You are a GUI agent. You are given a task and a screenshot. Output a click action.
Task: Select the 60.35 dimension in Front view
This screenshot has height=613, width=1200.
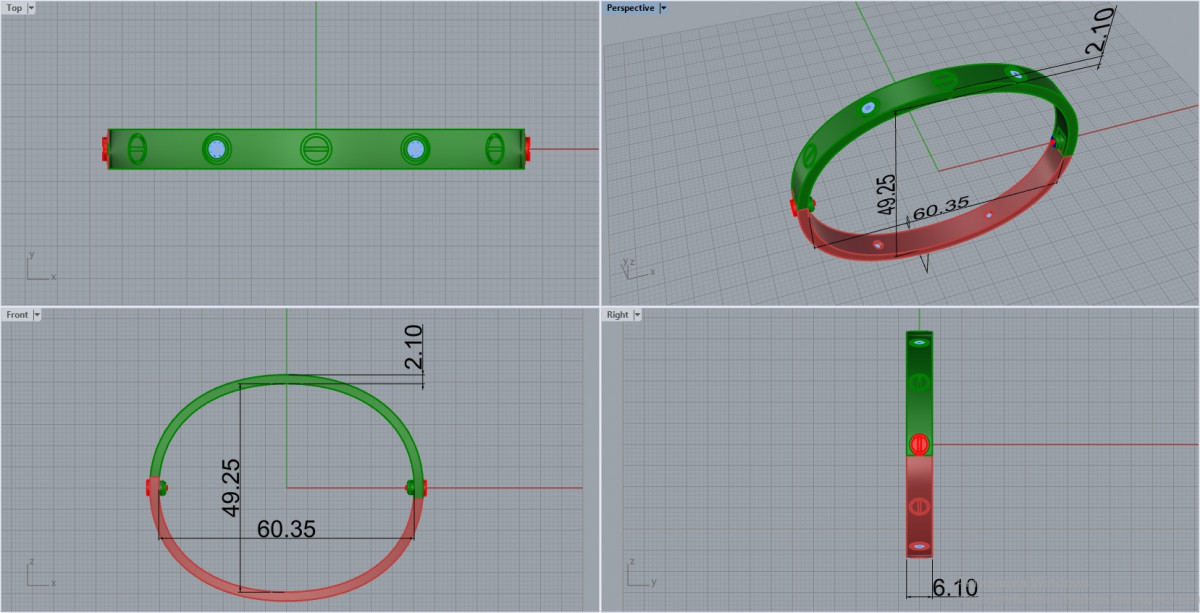click(286, 528)
